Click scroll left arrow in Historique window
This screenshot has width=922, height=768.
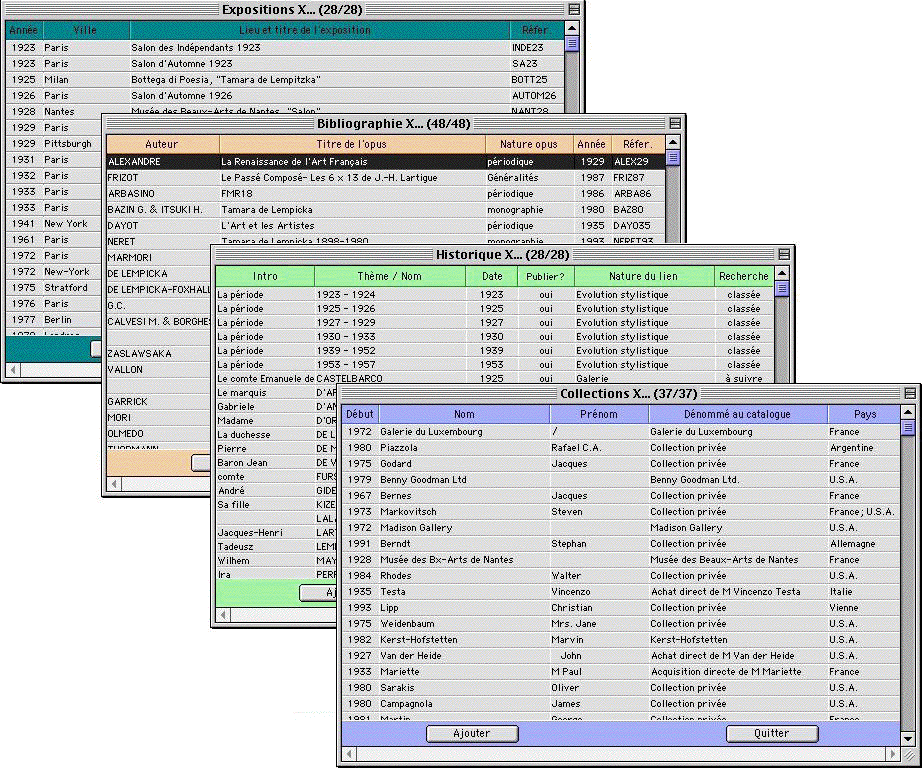coord(223,615)
